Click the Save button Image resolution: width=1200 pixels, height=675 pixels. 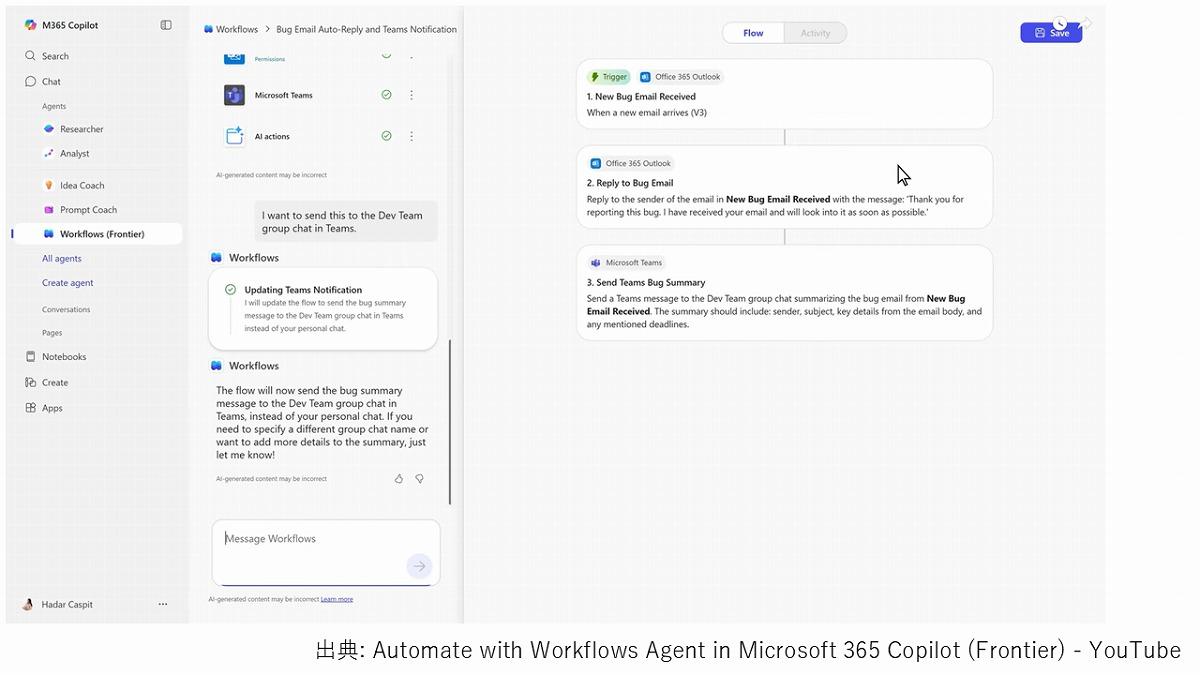coord(1051,33)
